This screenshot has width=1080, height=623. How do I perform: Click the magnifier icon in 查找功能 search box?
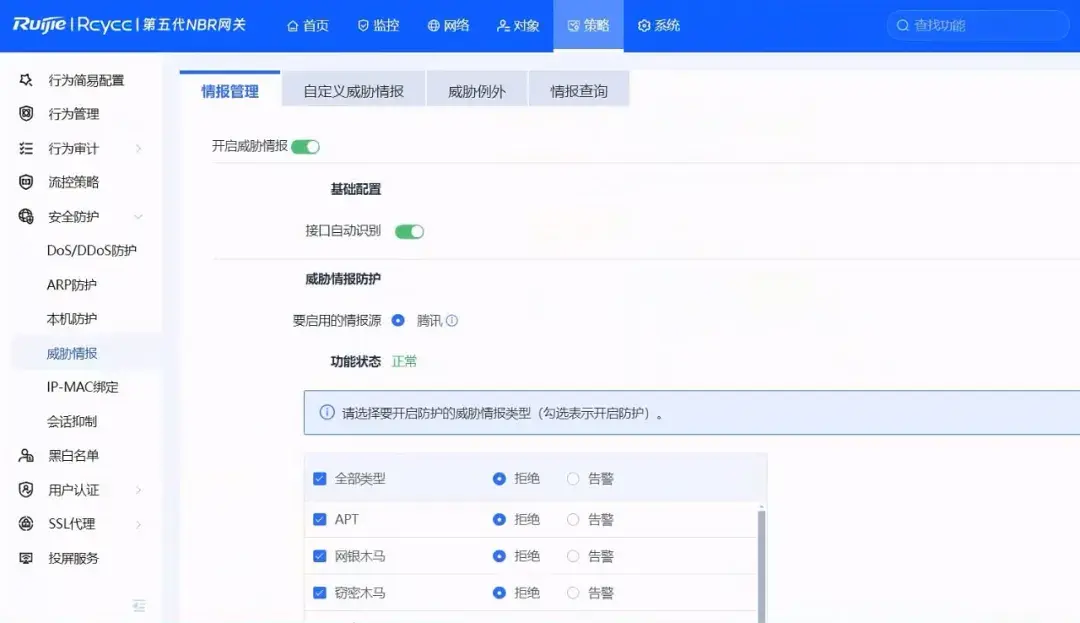tap(903, 24)
